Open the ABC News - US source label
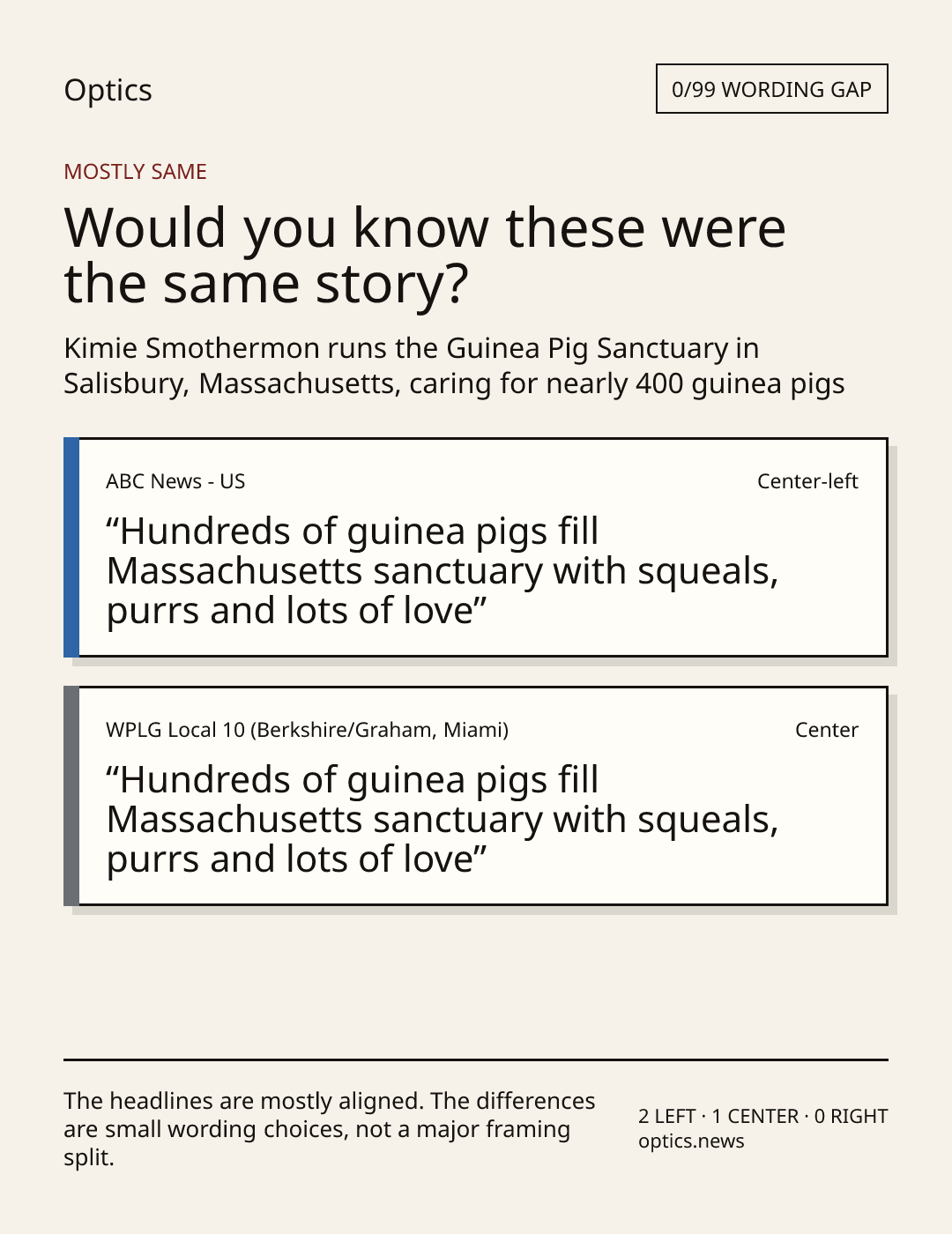 [x=175, y=481]
